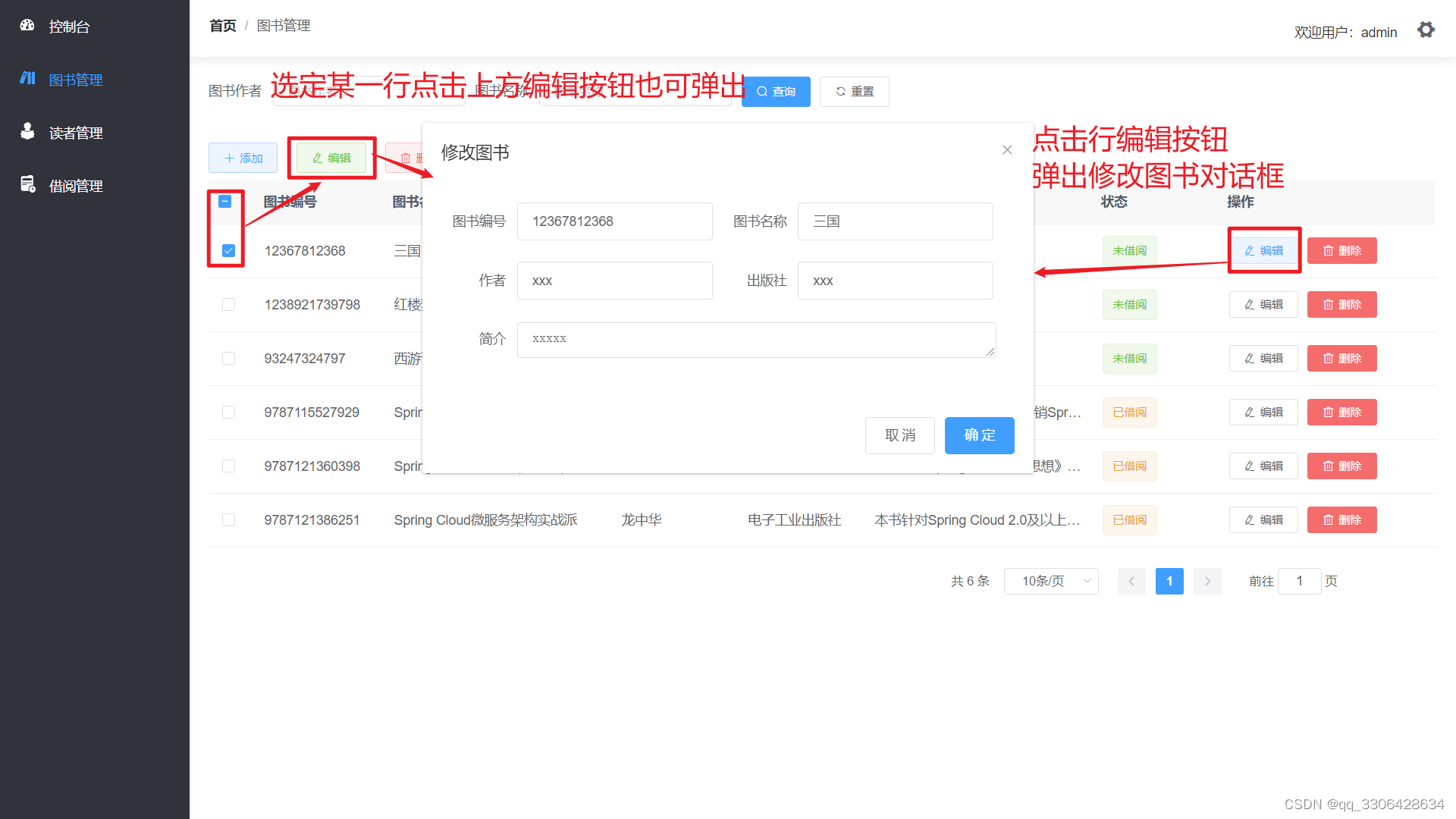
Task: Go to 首页 breadcrumb link
Action: pos(223,26)
